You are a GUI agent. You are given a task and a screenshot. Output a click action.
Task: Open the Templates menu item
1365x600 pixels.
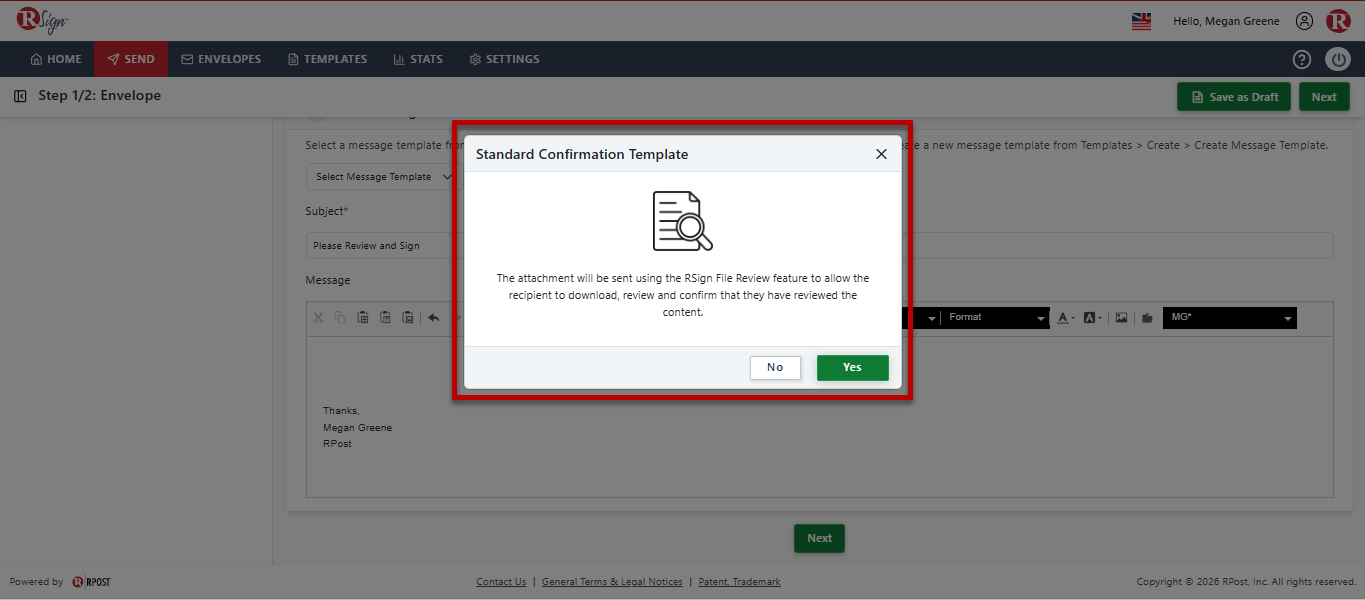click(327, 59)
